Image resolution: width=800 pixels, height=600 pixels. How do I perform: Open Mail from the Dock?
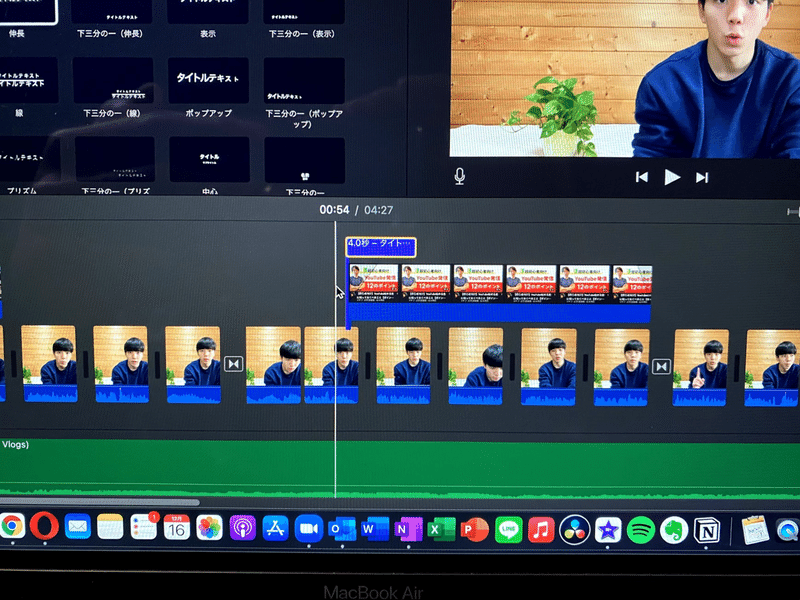point(78,527)
